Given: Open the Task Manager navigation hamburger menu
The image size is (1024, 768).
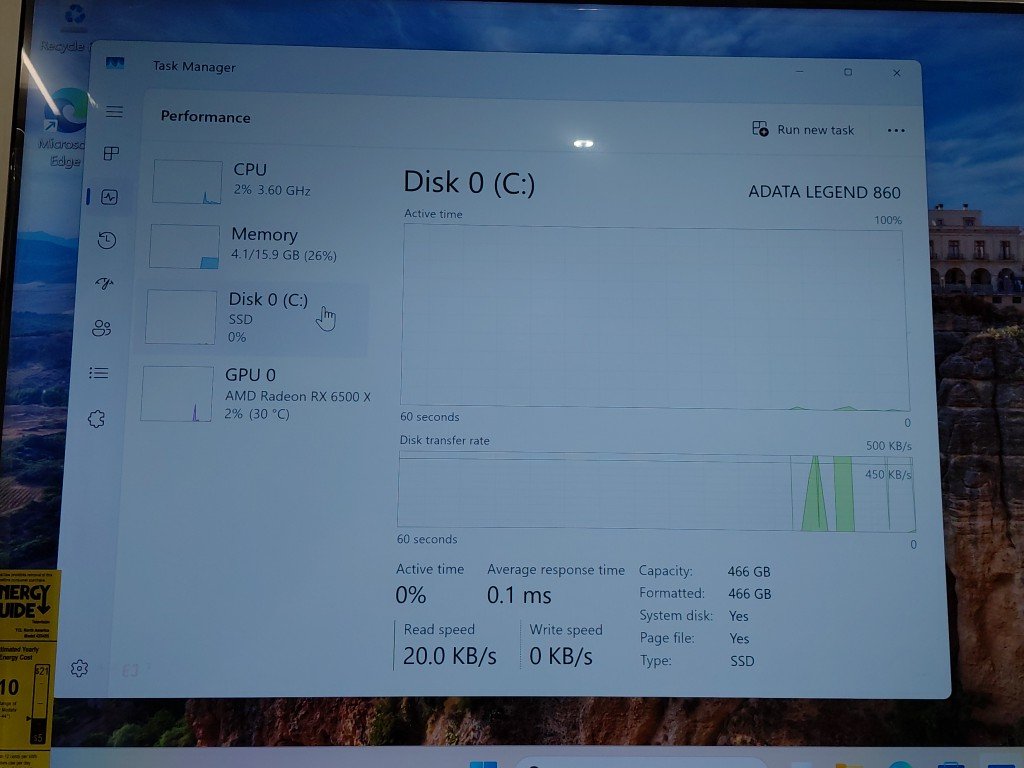Looking at the screenshot, I should coord(114,111).
